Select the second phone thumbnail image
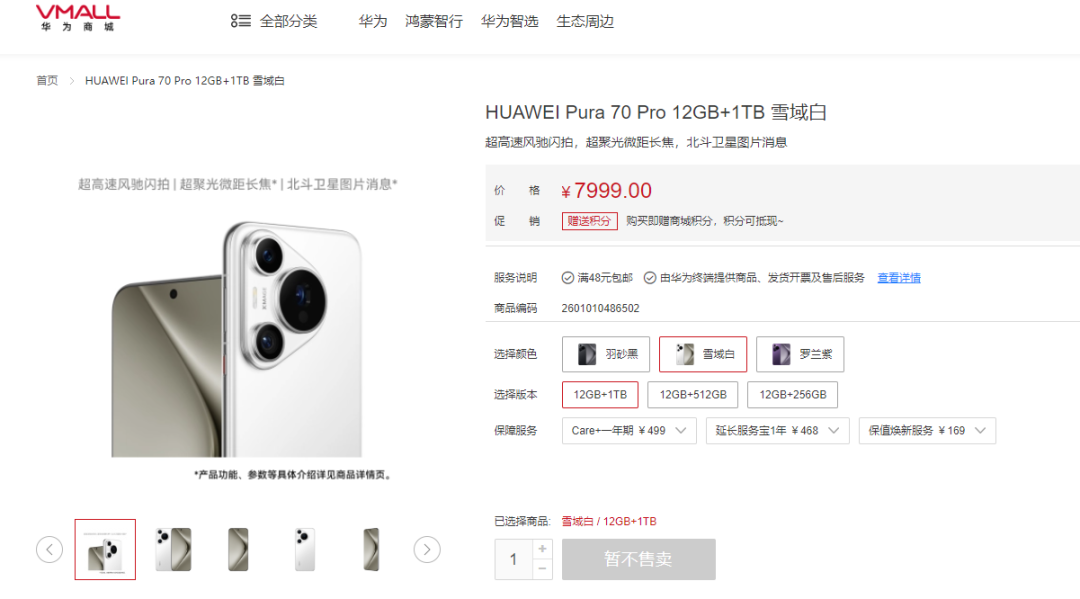This screenshot has width=1080, height=599. coord(172,549)
